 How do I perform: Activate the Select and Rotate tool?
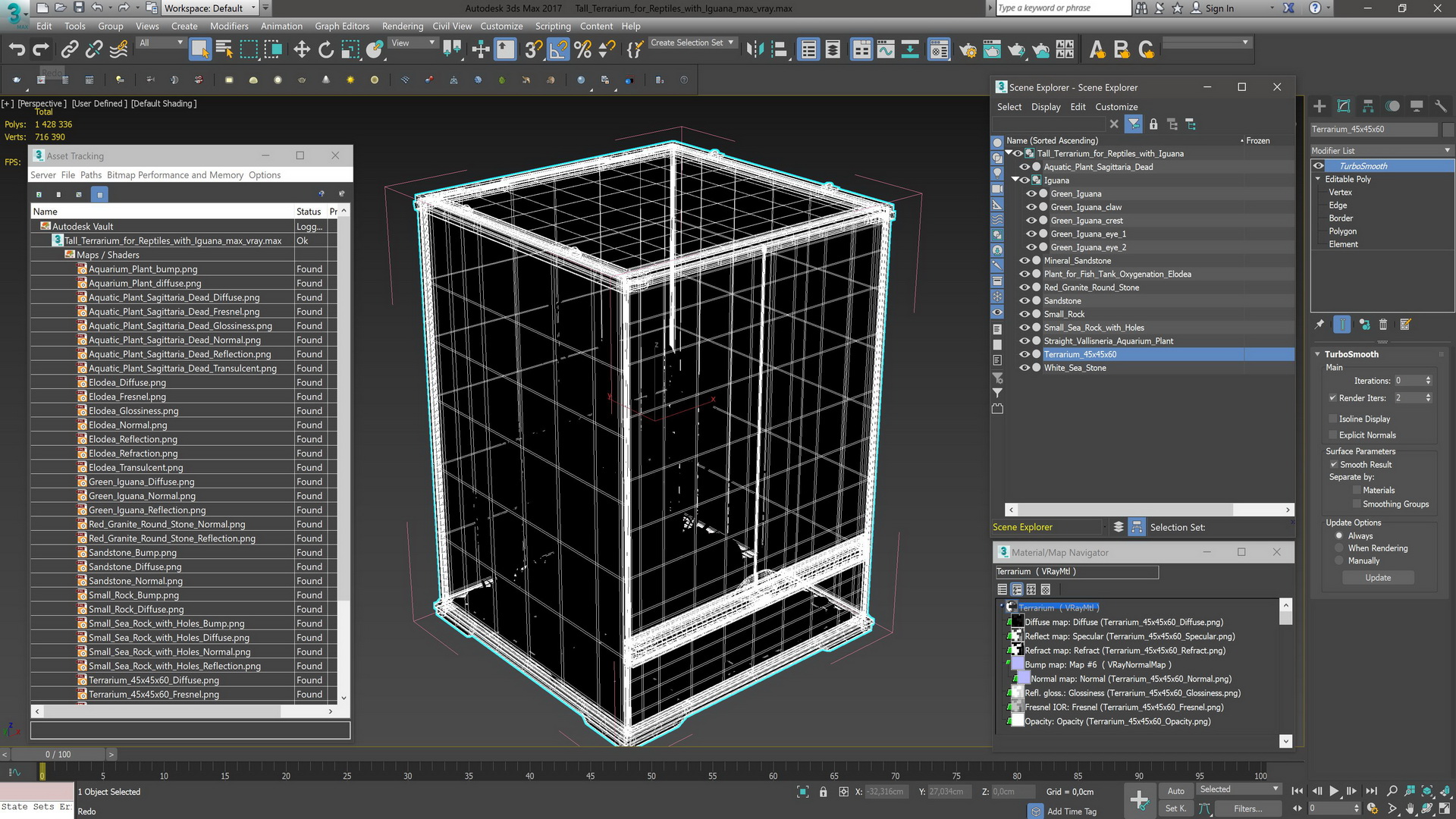[326, 50]
